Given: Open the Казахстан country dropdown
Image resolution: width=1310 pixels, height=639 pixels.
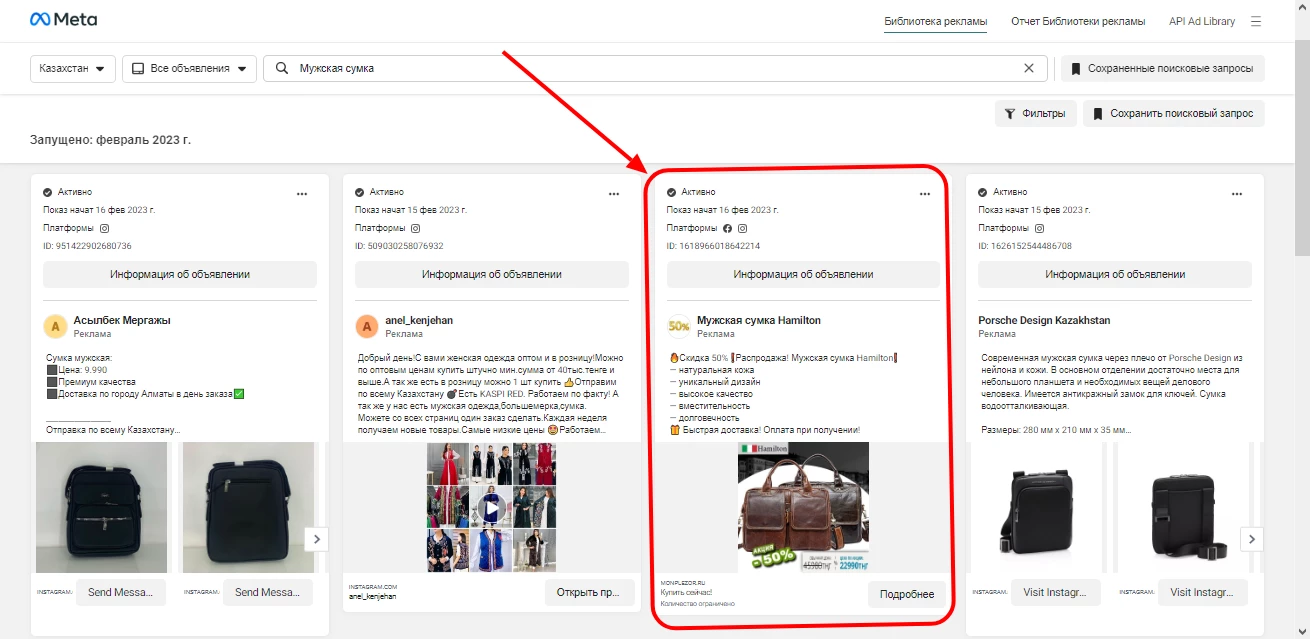Looking at the screenshot, I should [73, 68].
